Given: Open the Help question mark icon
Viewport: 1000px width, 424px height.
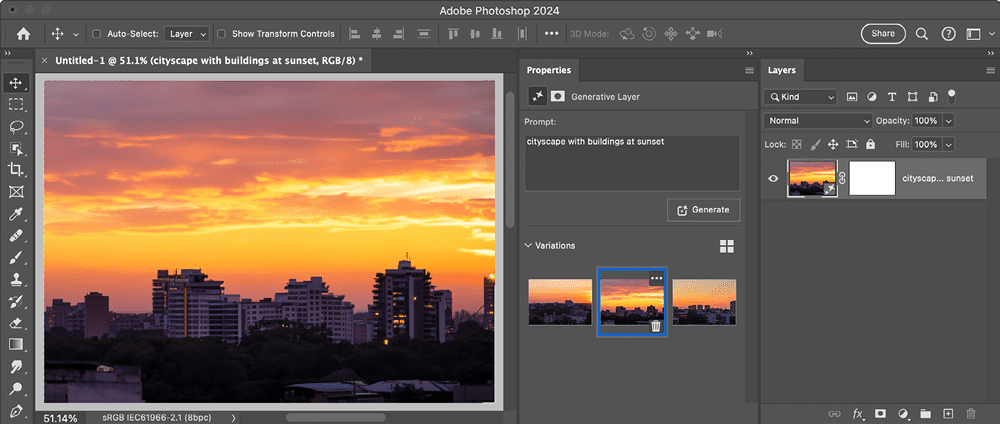Looking at the screenshot, I should tap(948, 34).
